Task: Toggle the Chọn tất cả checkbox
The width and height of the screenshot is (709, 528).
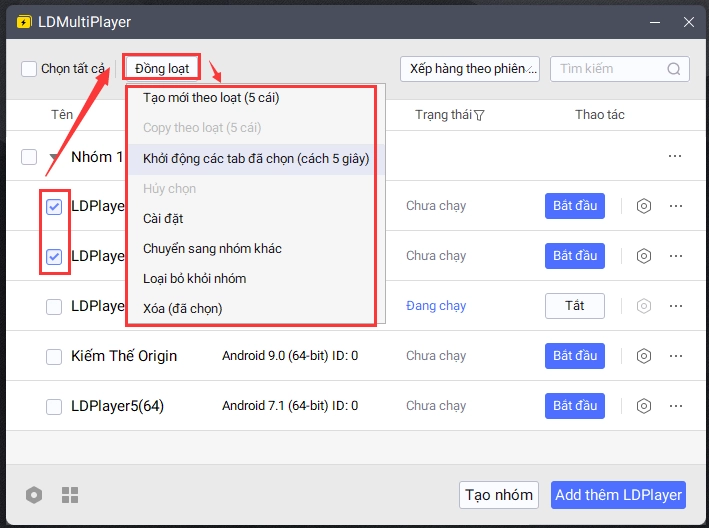Action: (29, 69)
